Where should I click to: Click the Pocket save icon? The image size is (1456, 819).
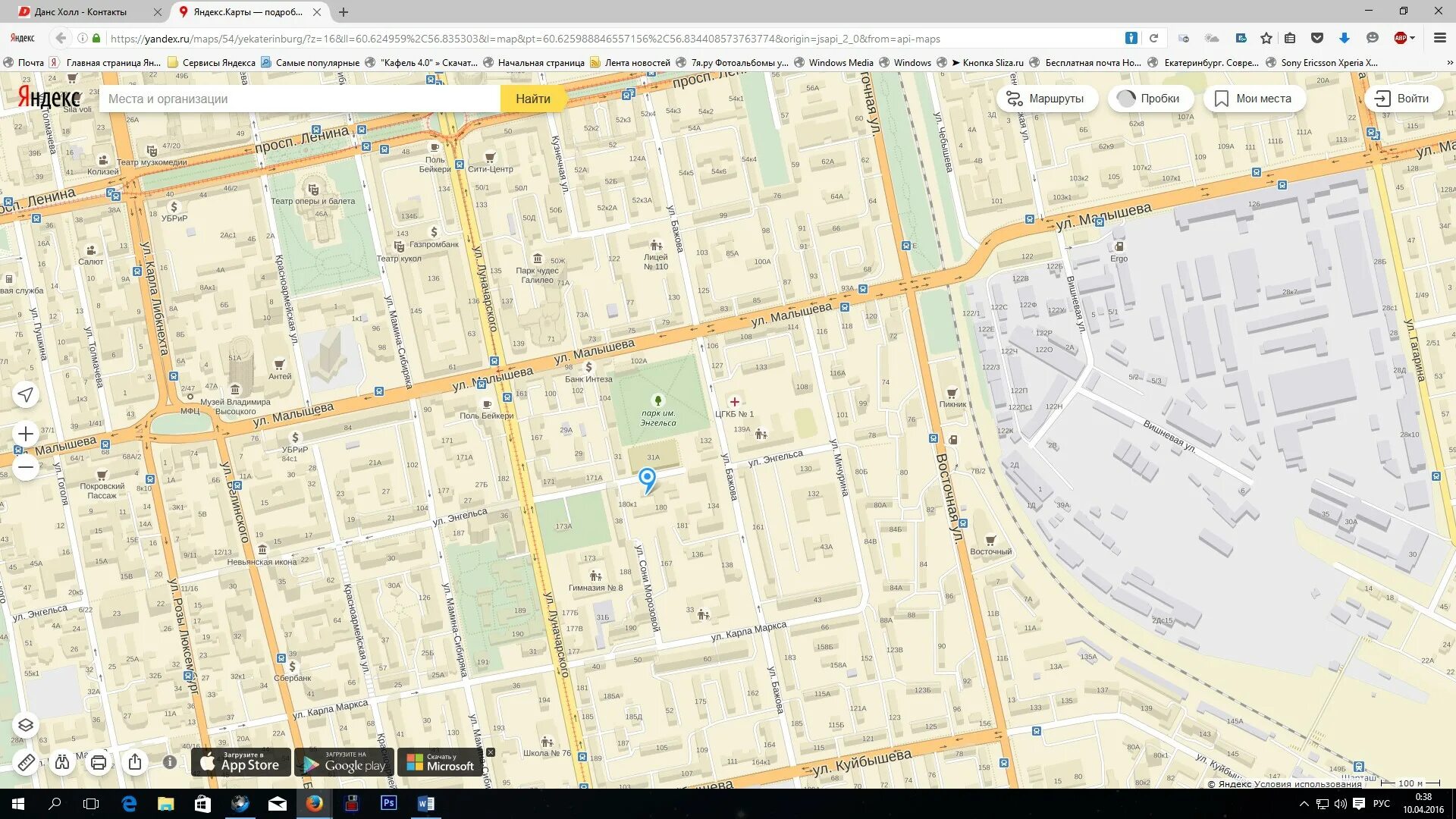(1317, 38)
